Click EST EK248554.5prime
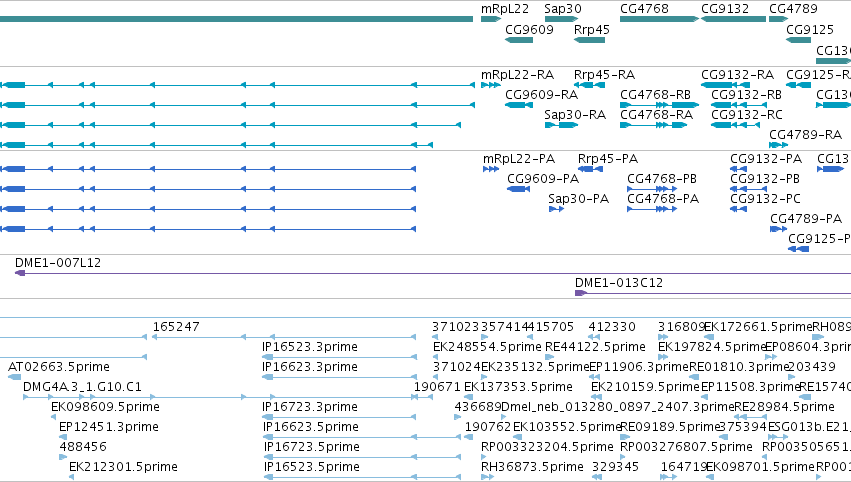Viewport: 851px width, 482px height. click(x=487, y=347)
